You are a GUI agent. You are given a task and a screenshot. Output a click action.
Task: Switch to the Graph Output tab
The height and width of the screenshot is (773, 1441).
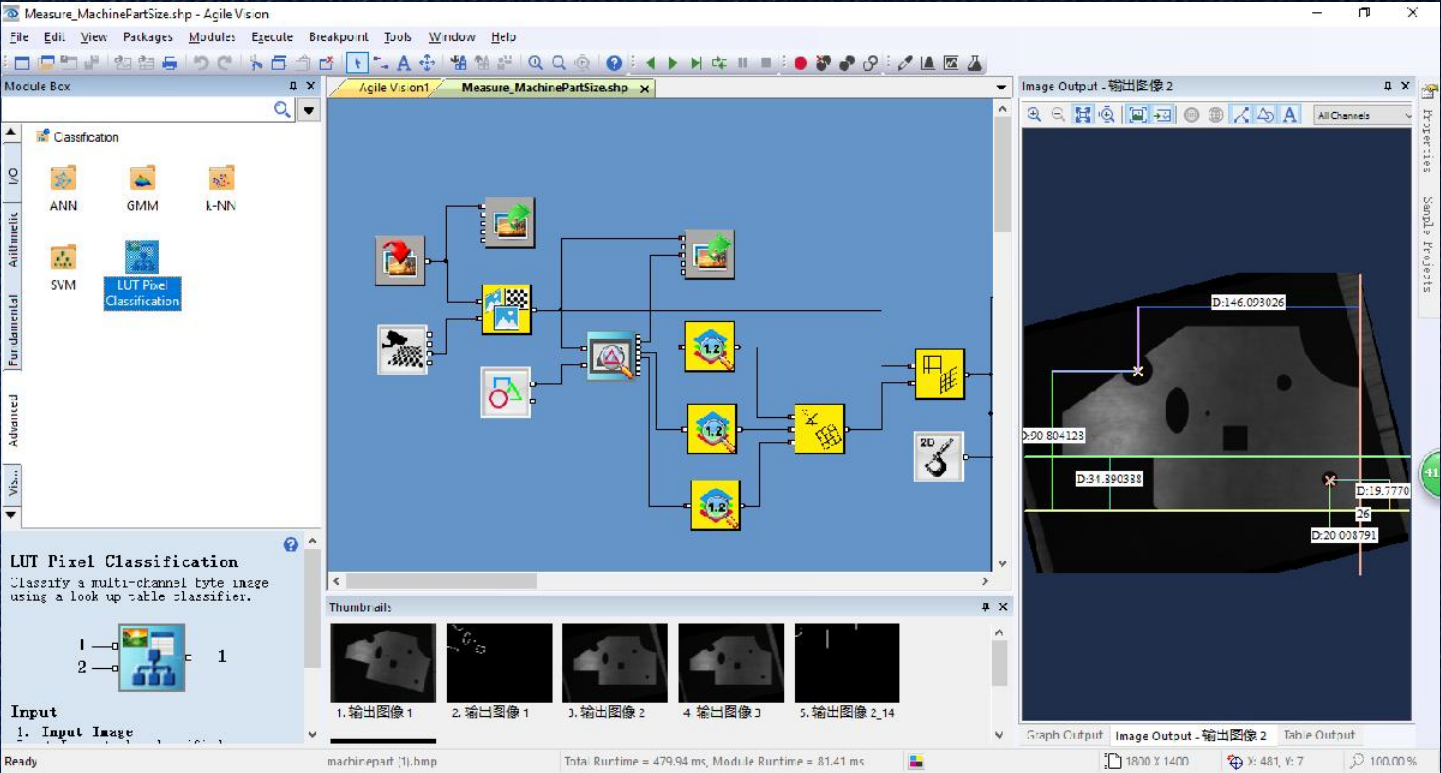point(1064,735)
